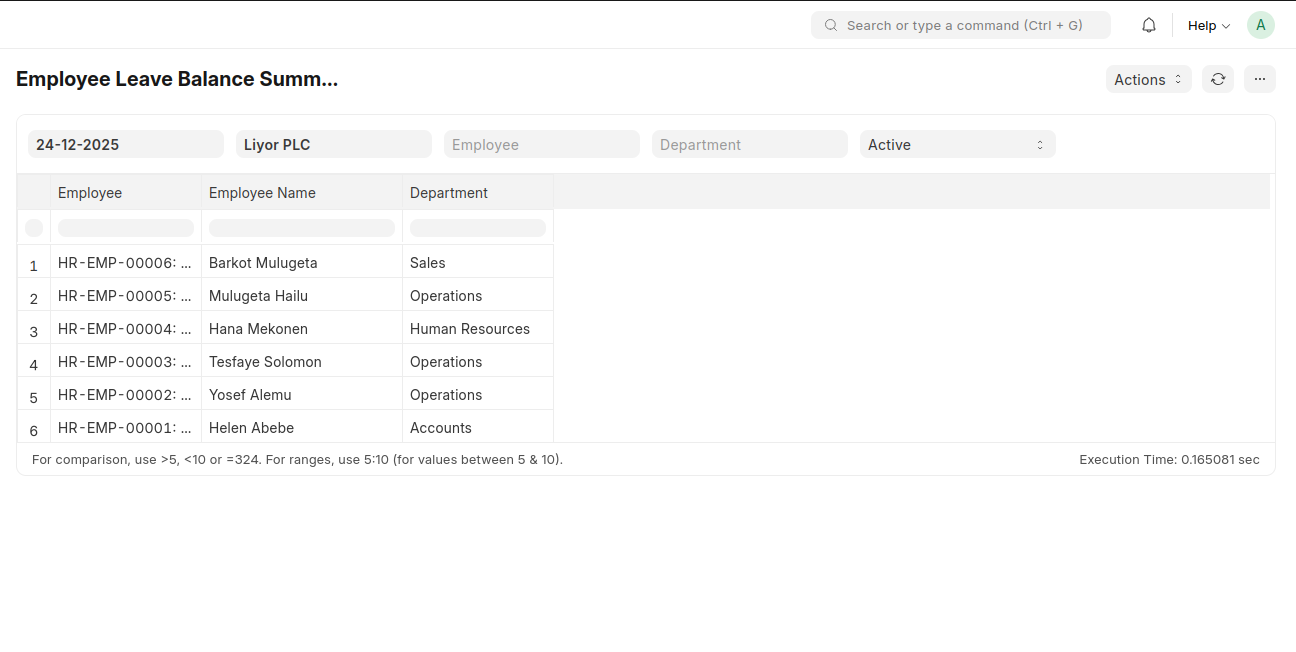Click the date filter field 24-12-2025
Image resolution: width=1296 pixels, height=652 pixels.
(125, 144)
